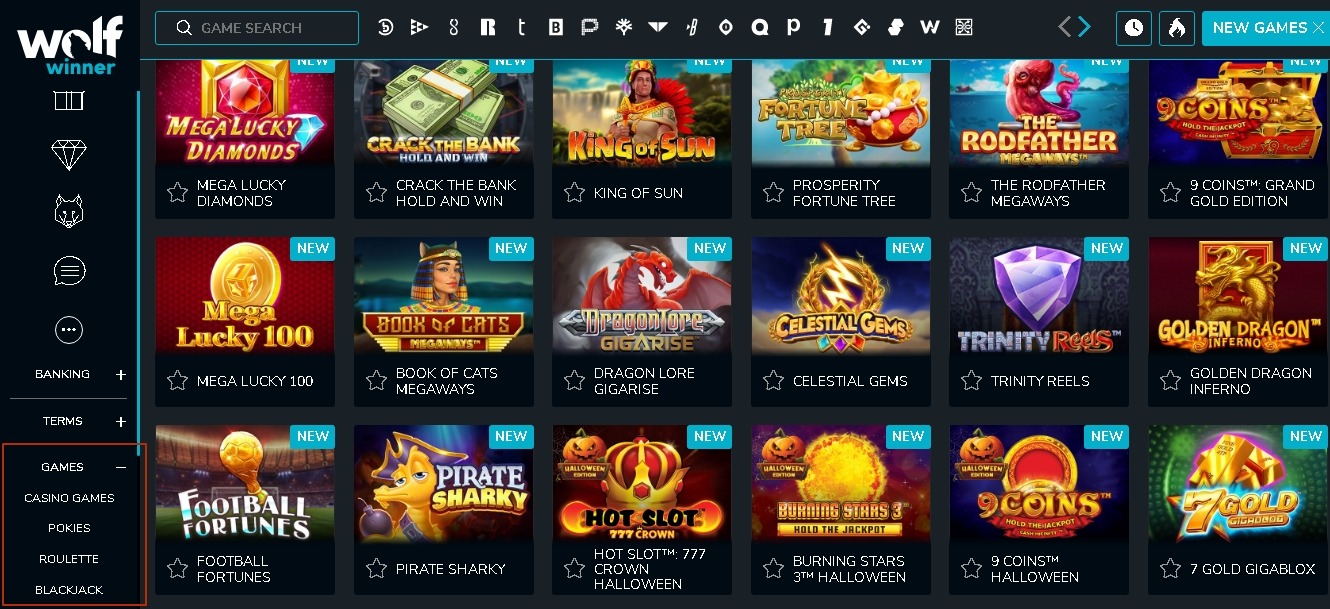1330x609 pixels.
Task: Open the Pirate Sharky game thumbnail
Action: 444,482
